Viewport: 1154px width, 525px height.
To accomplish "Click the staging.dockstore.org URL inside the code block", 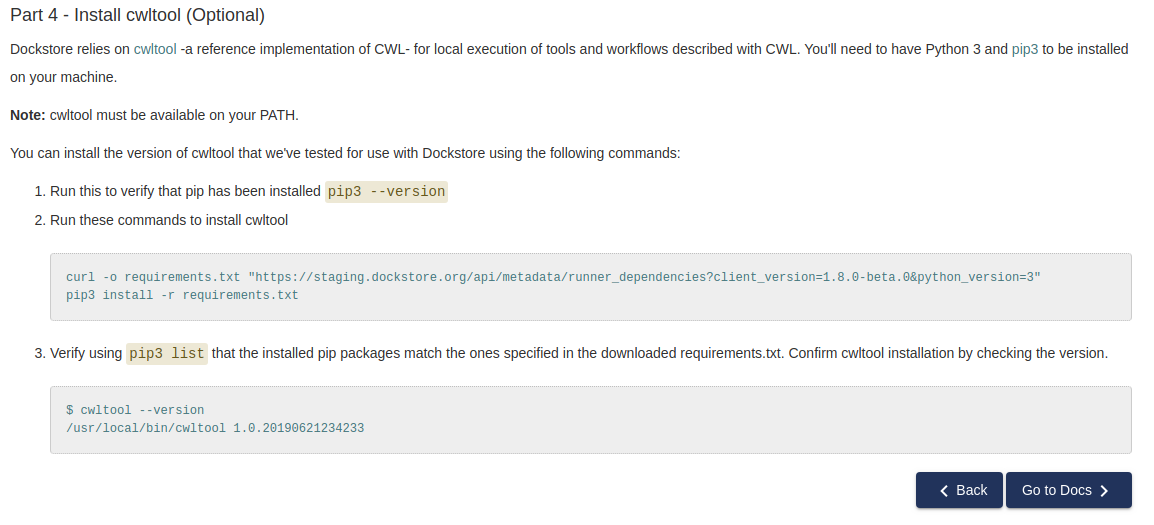I will [644, 278].
